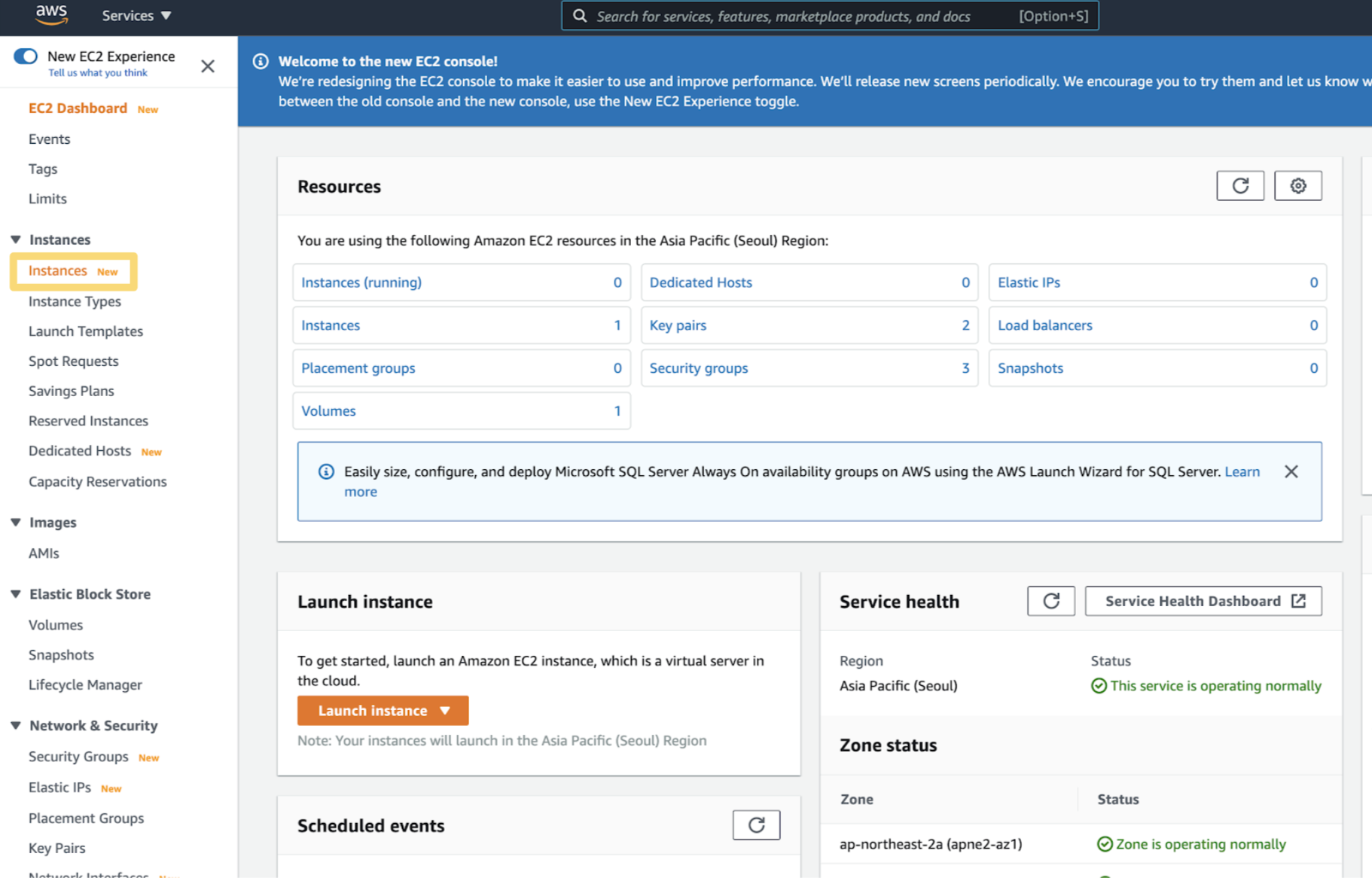Click the AWS logo

51,14
